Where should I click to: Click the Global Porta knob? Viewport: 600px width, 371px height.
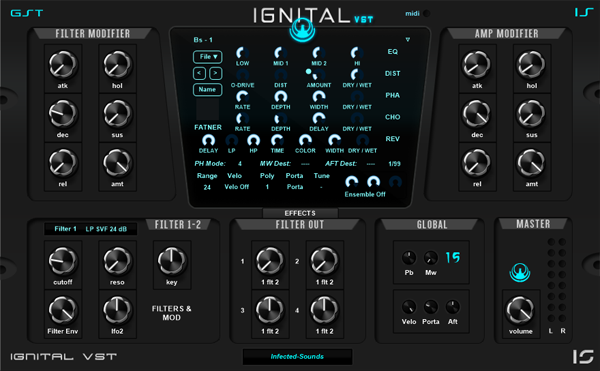(x=431, y=307)
